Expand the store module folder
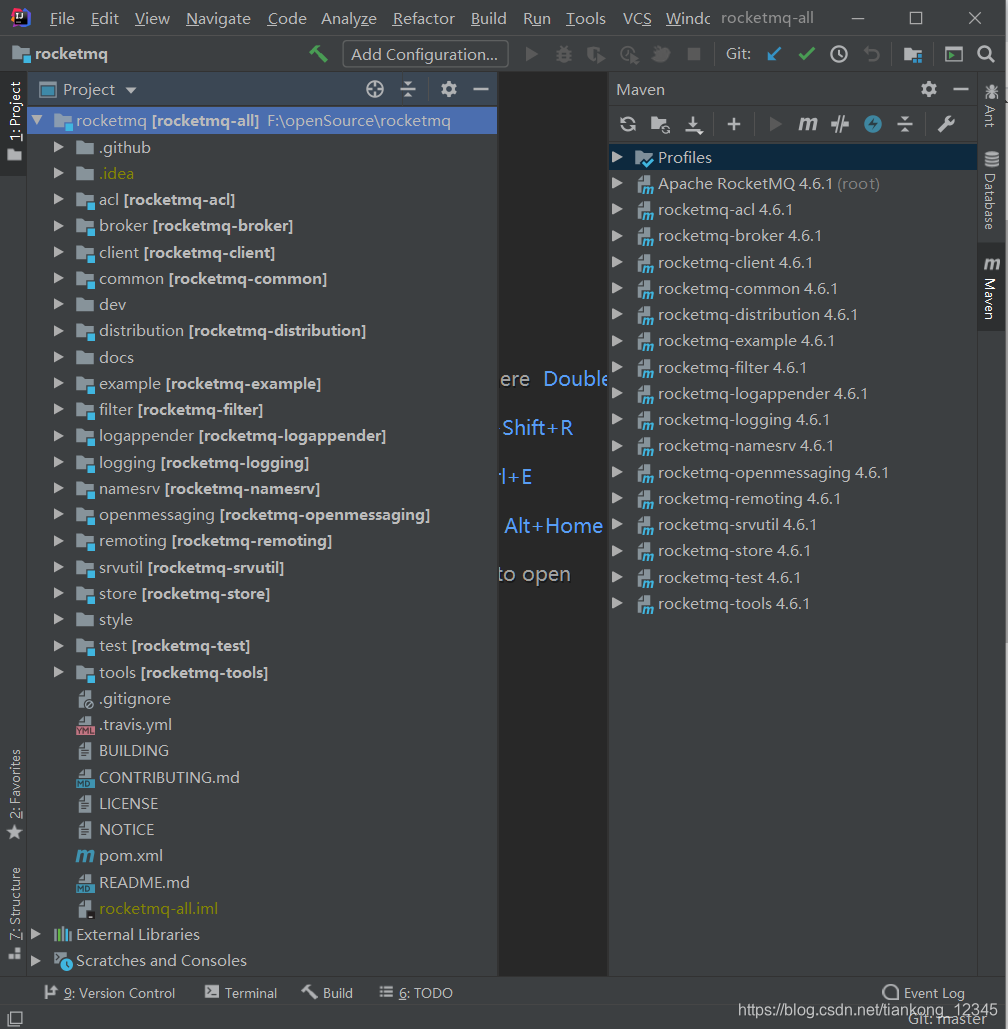The image size is (1008, 1029). pos(58,593)
